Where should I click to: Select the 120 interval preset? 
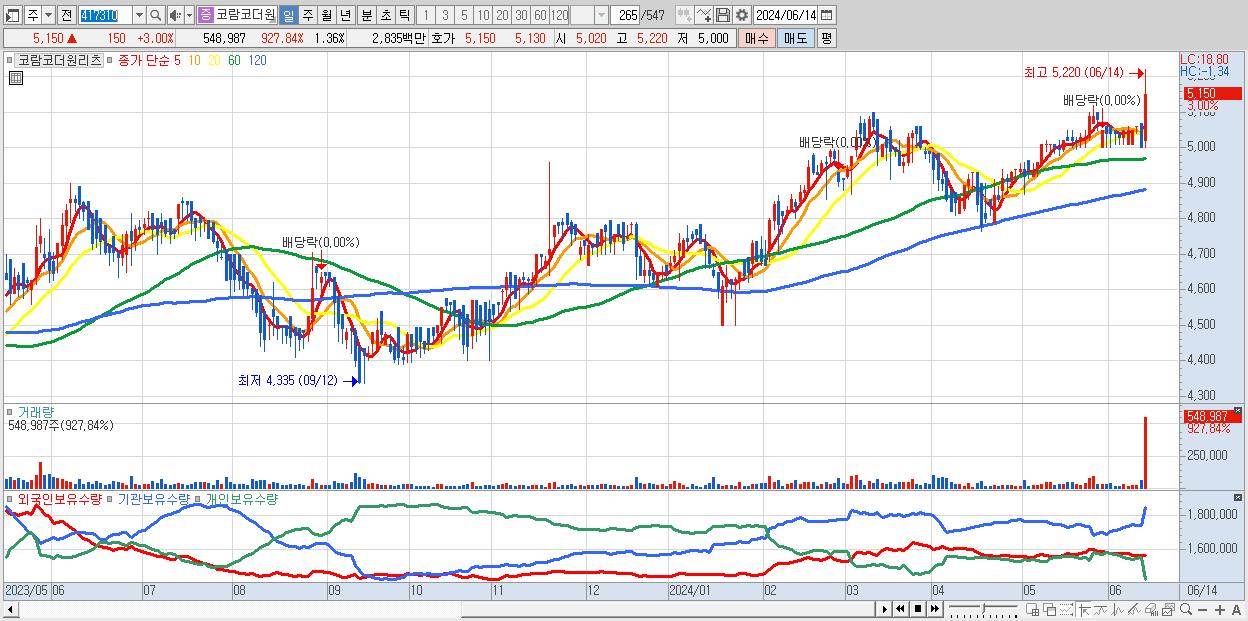[x=560, y=15]
